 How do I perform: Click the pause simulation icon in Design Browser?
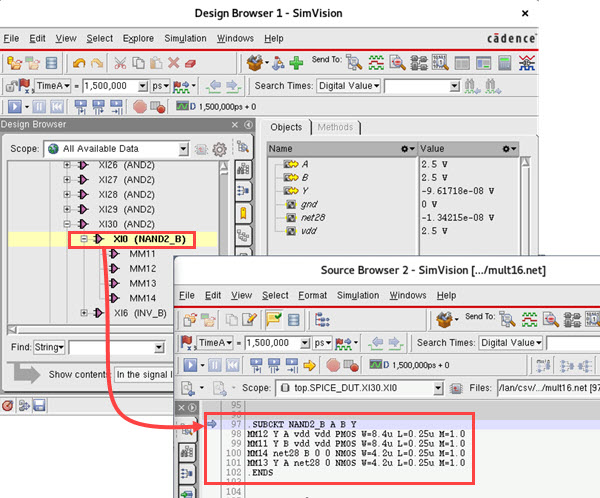coord(39,106)
